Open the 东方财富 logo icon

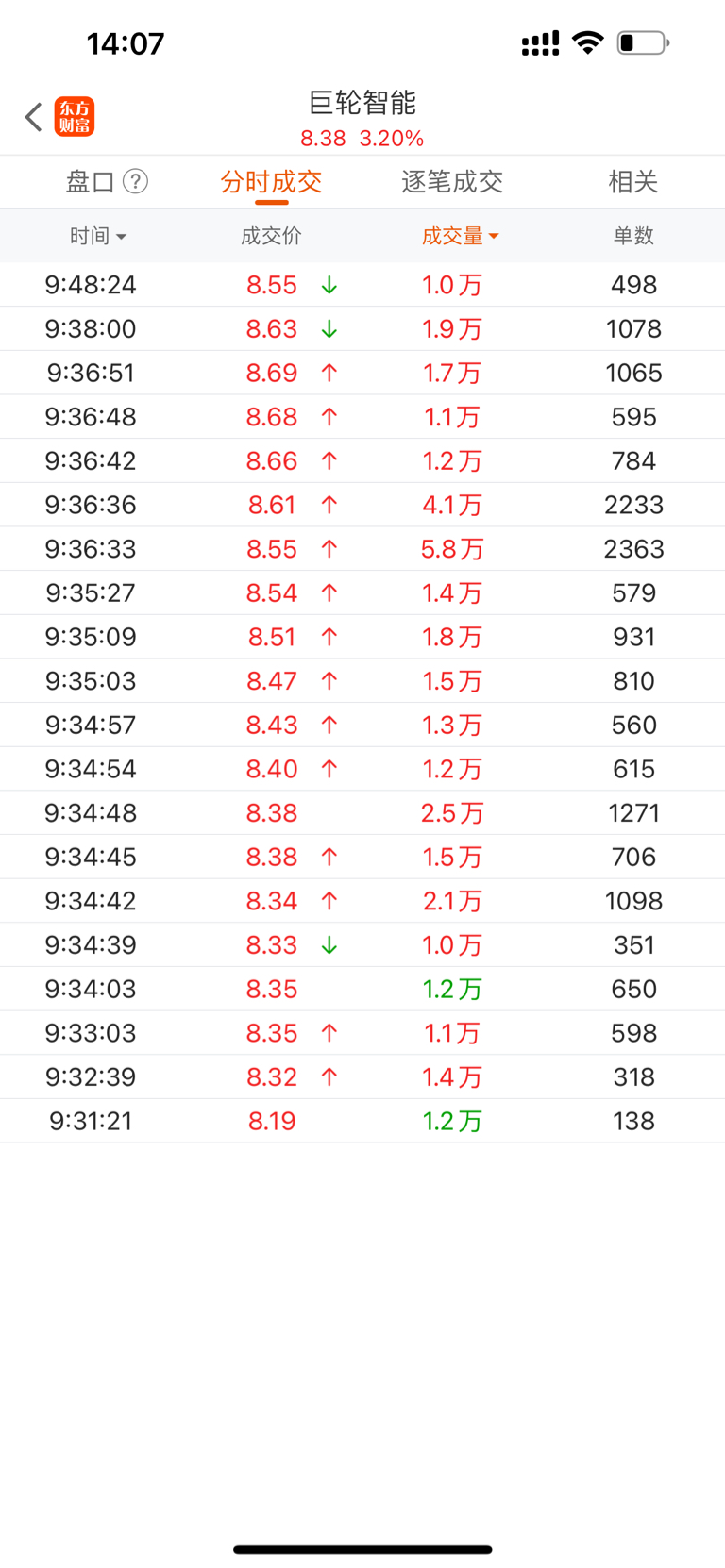75,117
